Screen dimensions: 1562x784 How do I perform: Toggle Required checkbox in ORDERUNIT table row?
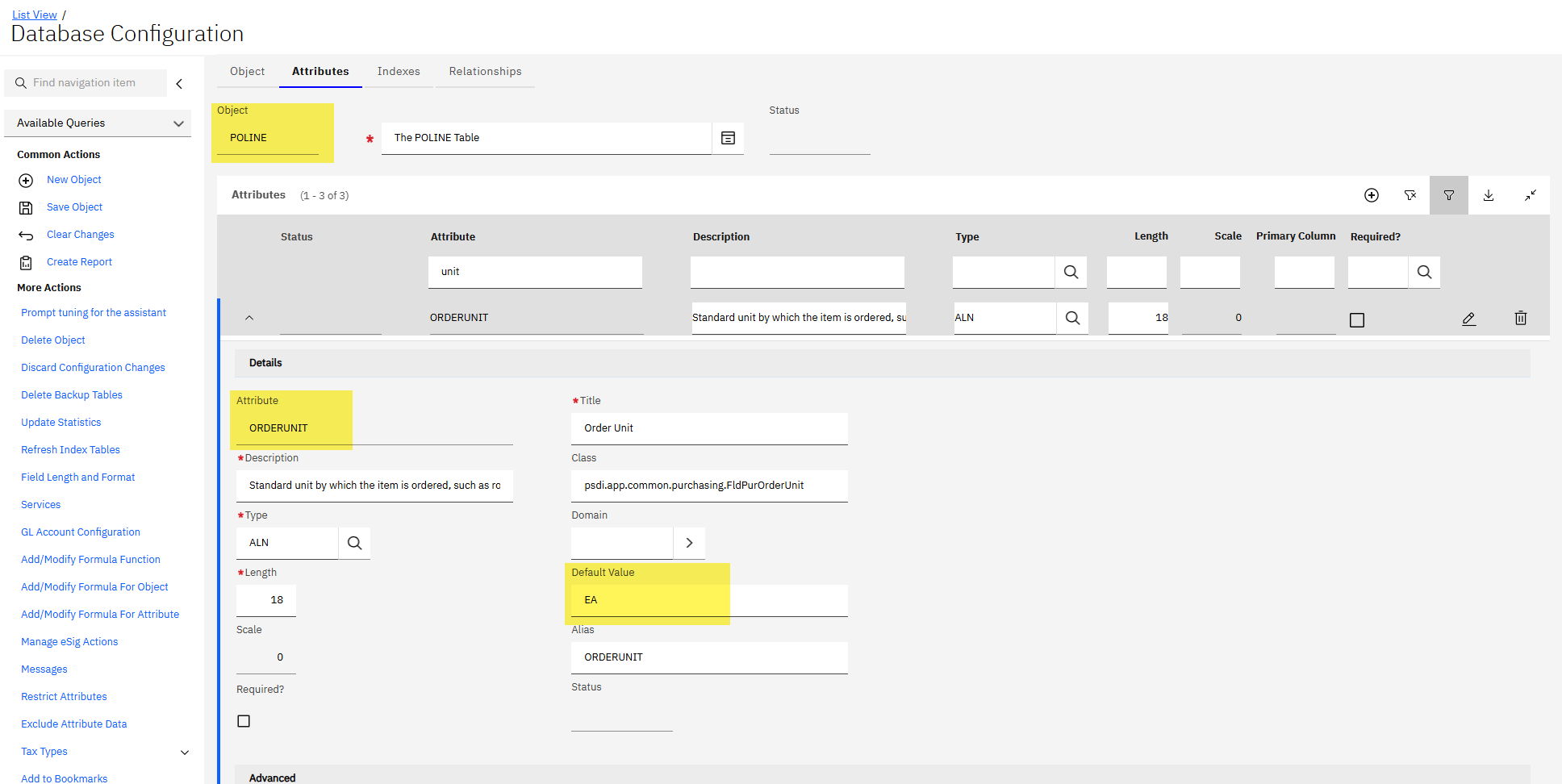click(1356, 320)
